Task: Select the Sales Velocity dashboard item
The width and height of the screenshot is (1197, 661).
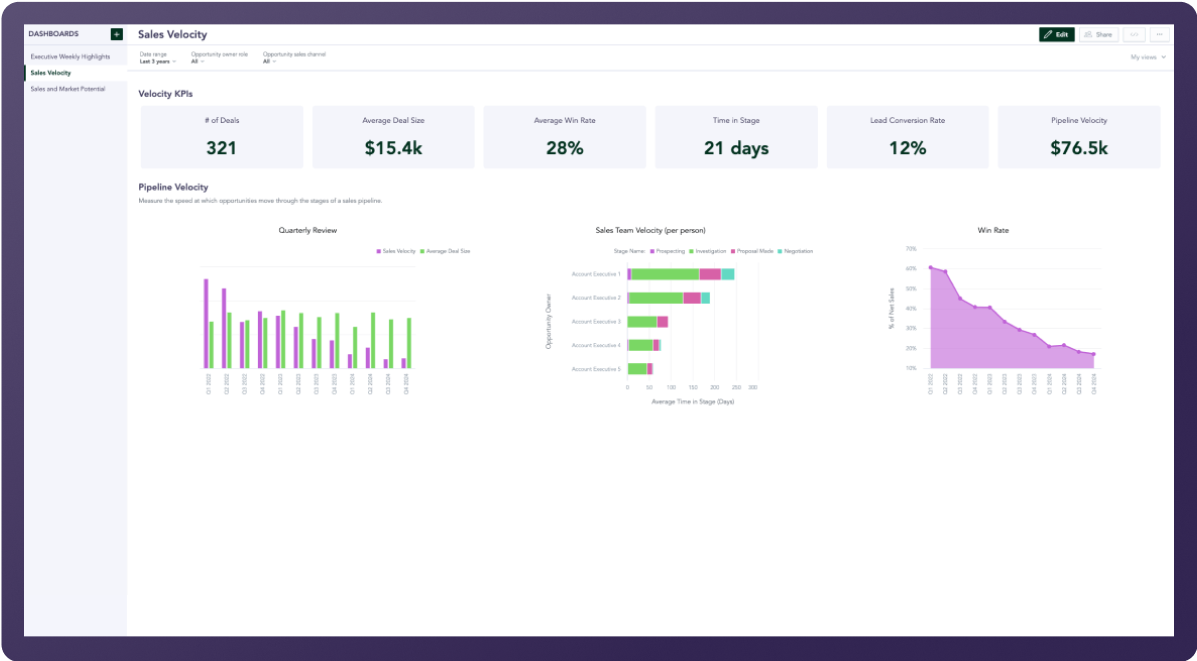Action: 51,73
